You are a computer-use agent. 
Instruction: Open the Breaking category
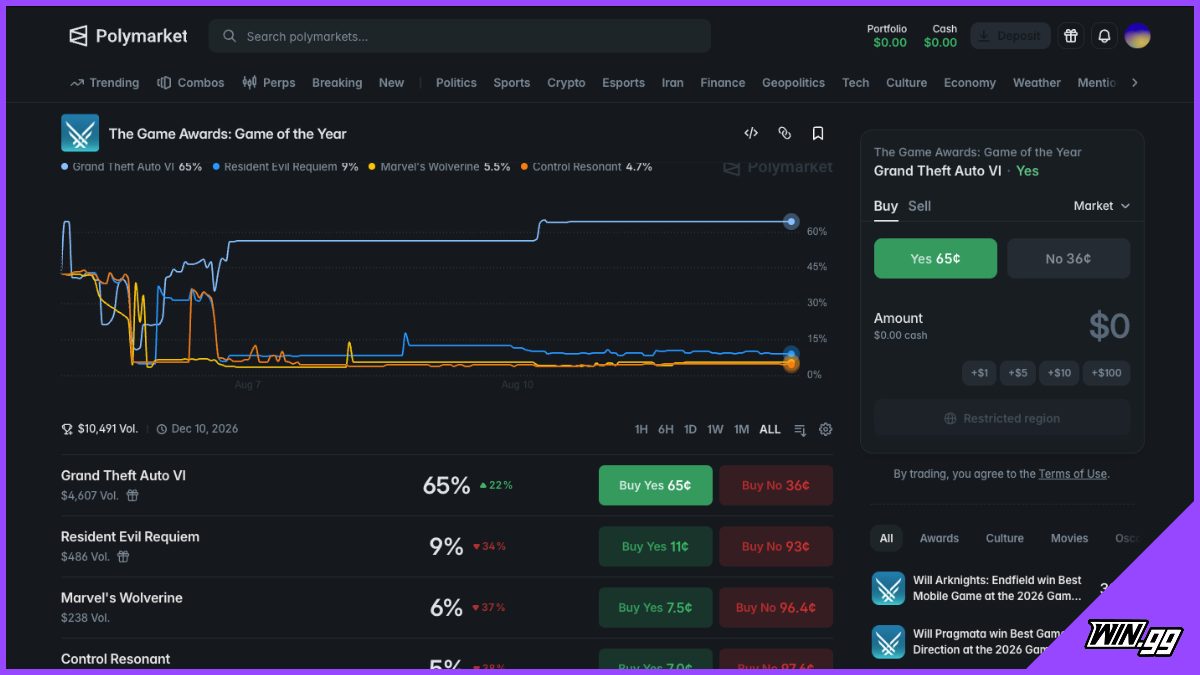point(337,83)
